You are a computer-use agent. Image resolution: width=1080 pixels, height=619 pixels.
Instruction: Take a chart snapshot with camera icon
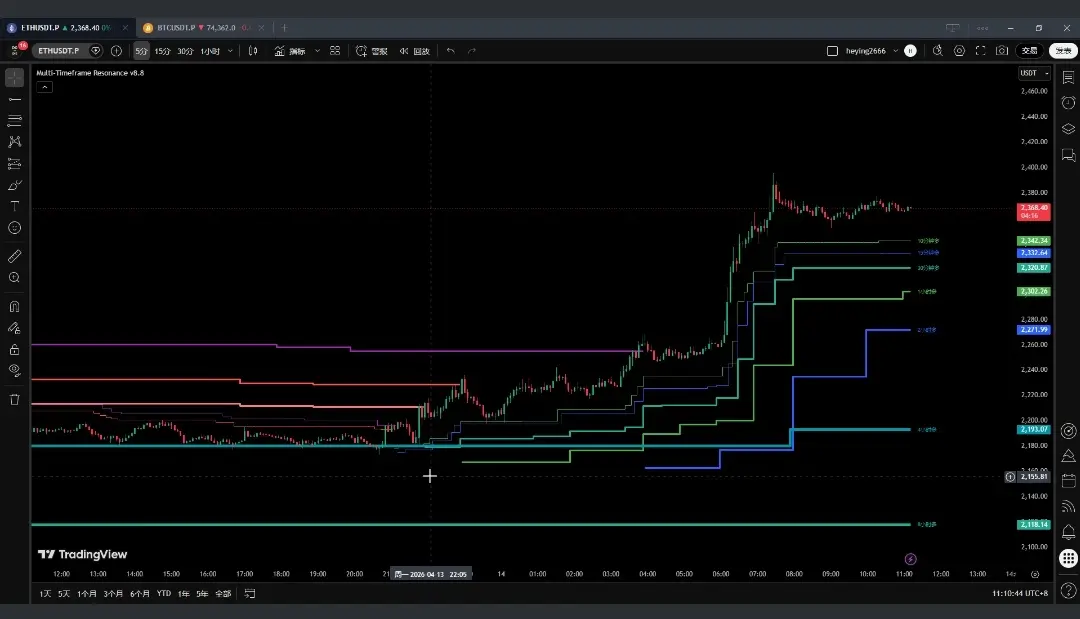(1002, 51)
